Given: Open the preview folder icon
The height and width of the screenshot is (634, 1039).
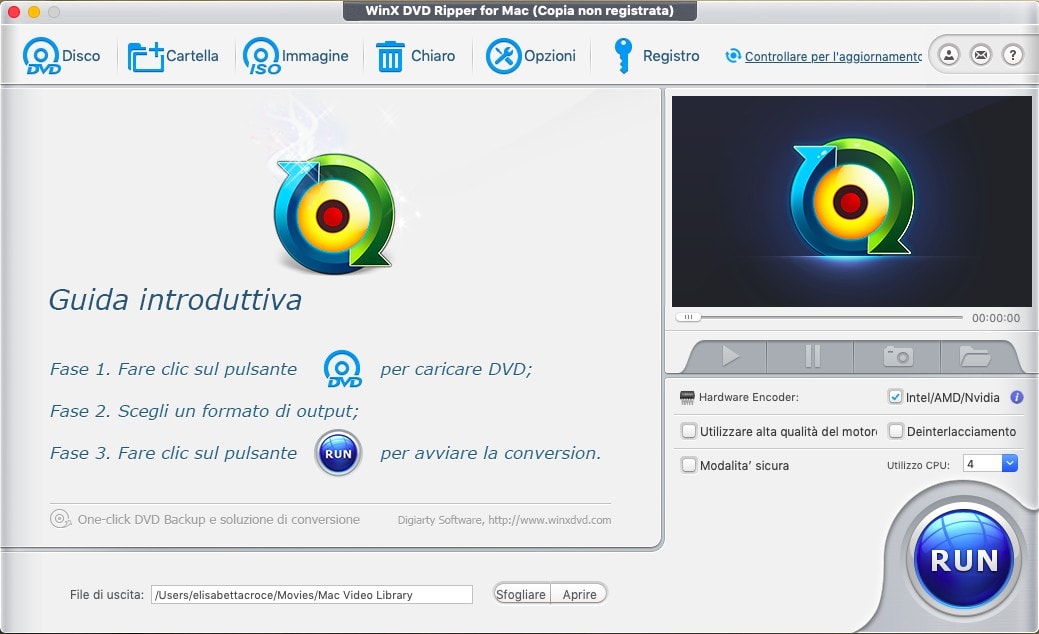Looking at the screenshot, I should [975, 356].
